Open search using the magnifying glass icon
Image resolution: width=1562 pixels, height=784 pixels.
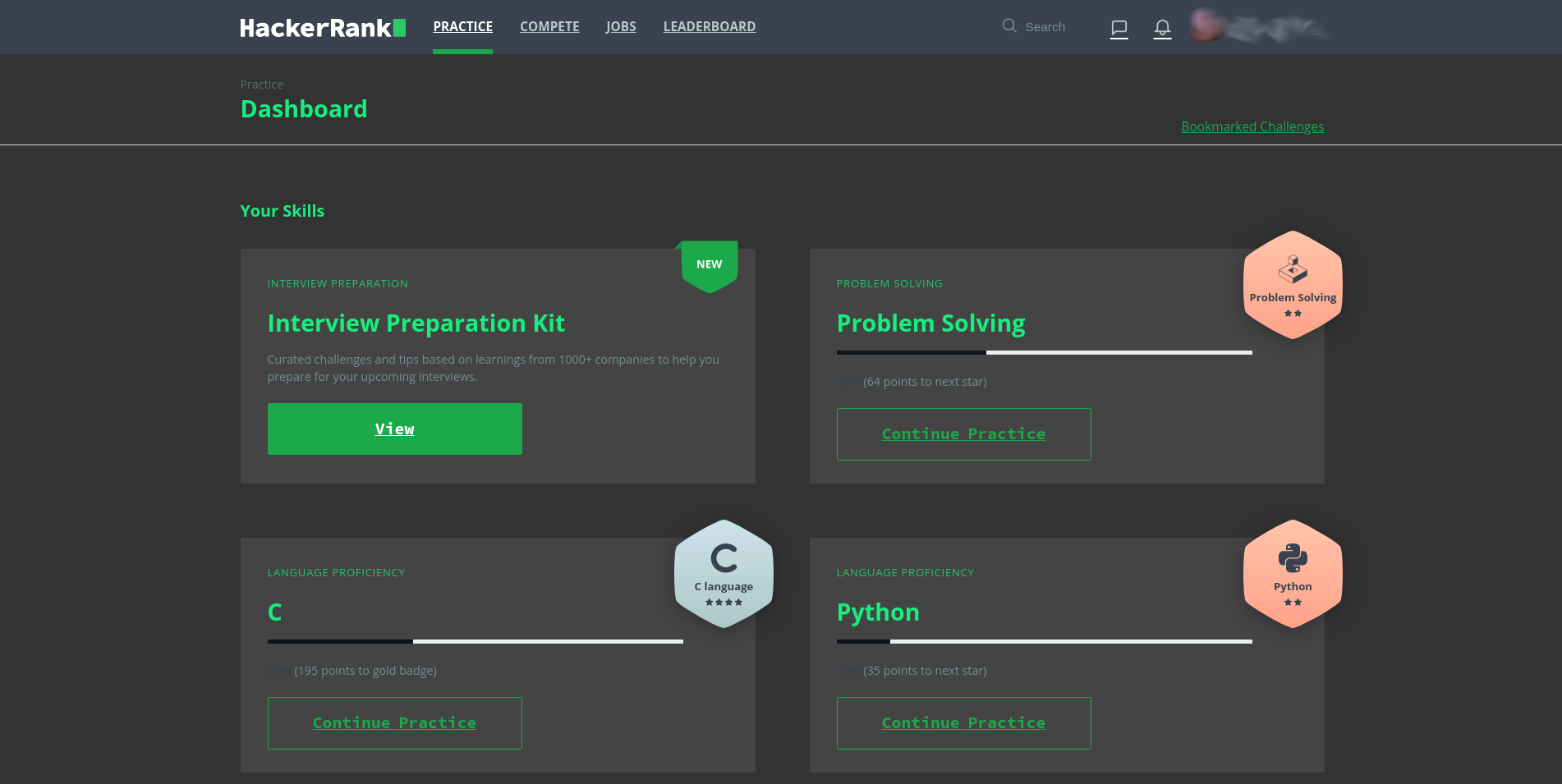pyautogui.click(x=1008, y=26)
